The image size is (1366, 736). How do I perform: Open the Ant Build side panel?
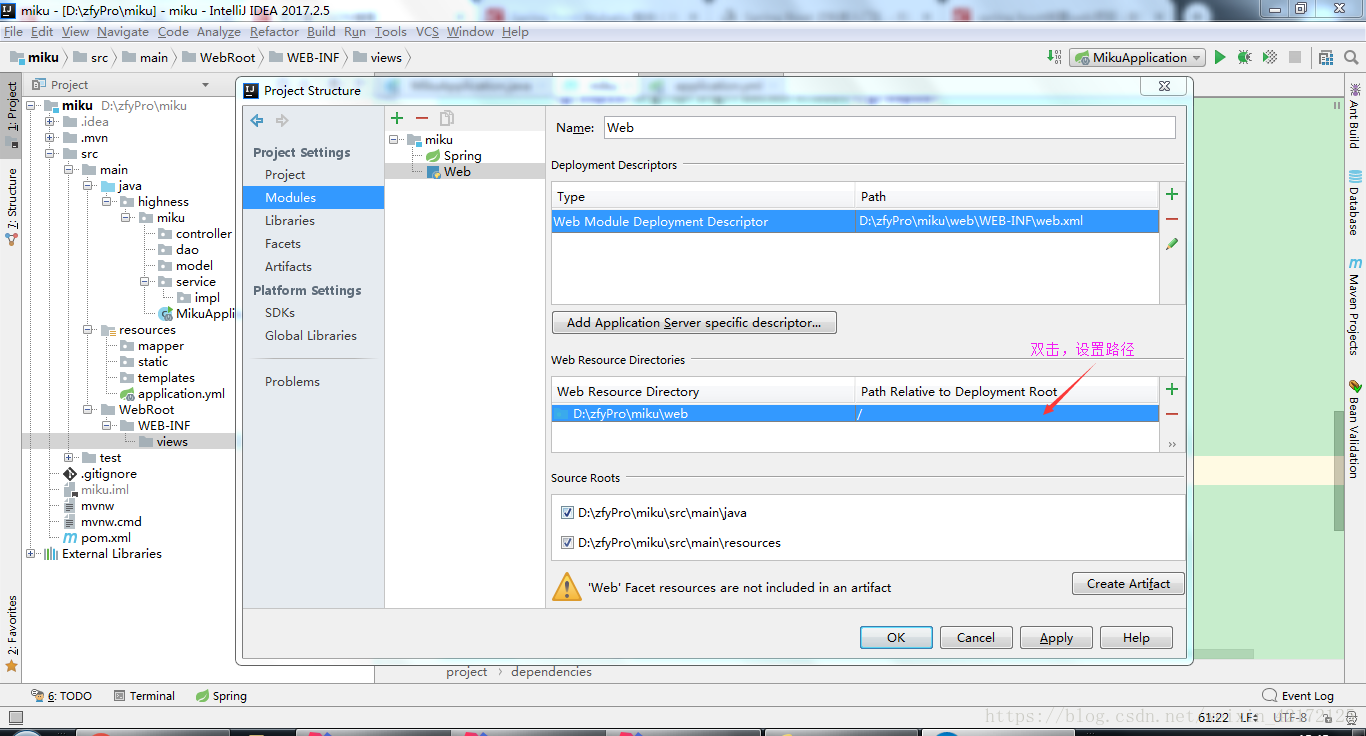pyautogui.click(x=1354, y=116)
